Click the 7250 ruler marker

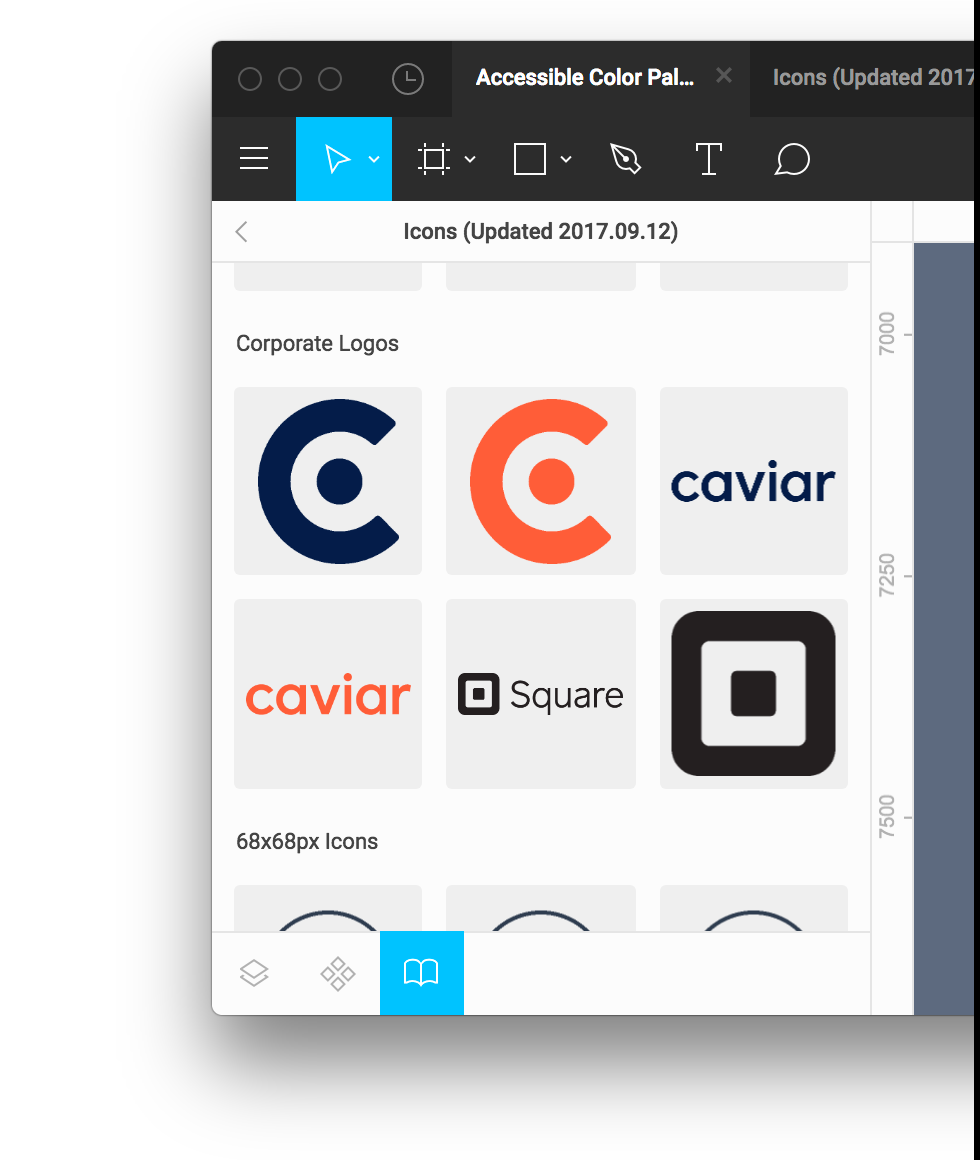point(887,576)
